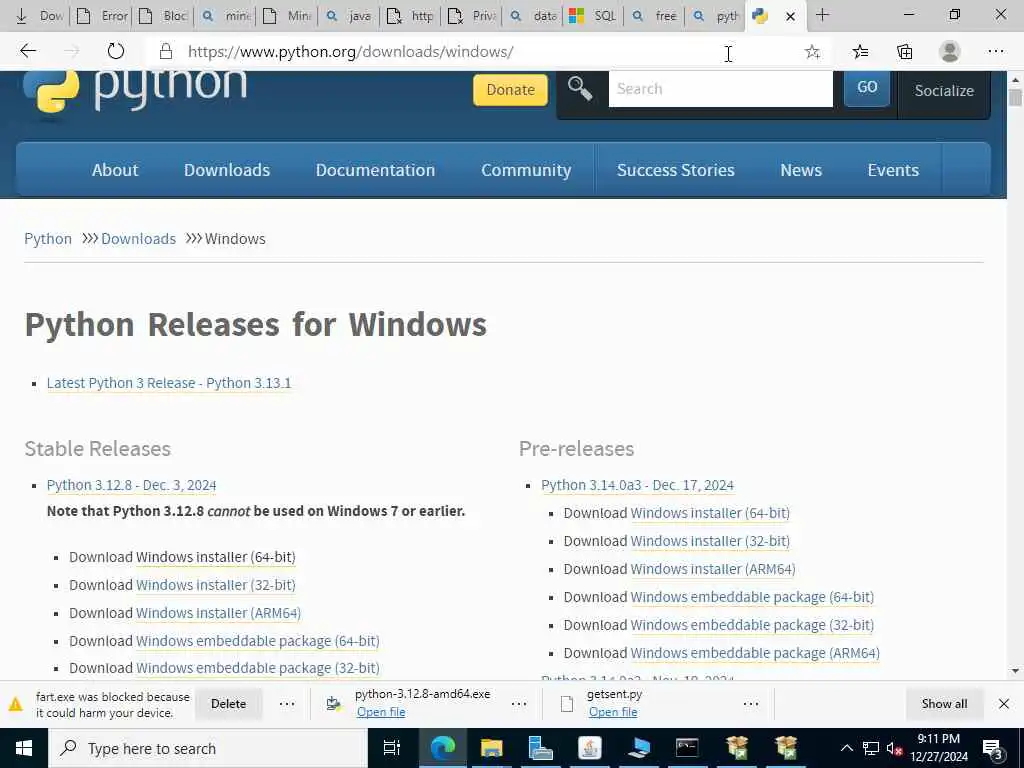Open Task View in the taskbar
The height and width of the screenshot is (768, 1024).
pyautogui.click(x=392, y=748)
